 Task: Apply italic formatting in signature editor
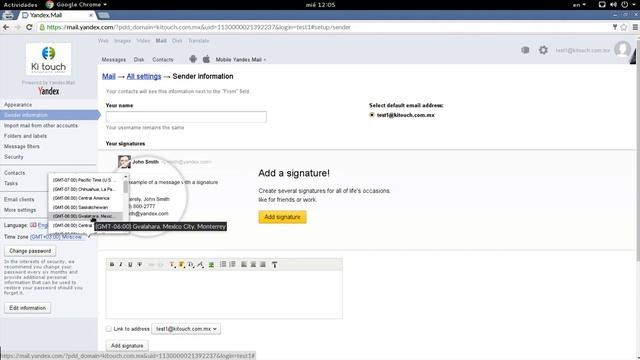pos(121,264)
